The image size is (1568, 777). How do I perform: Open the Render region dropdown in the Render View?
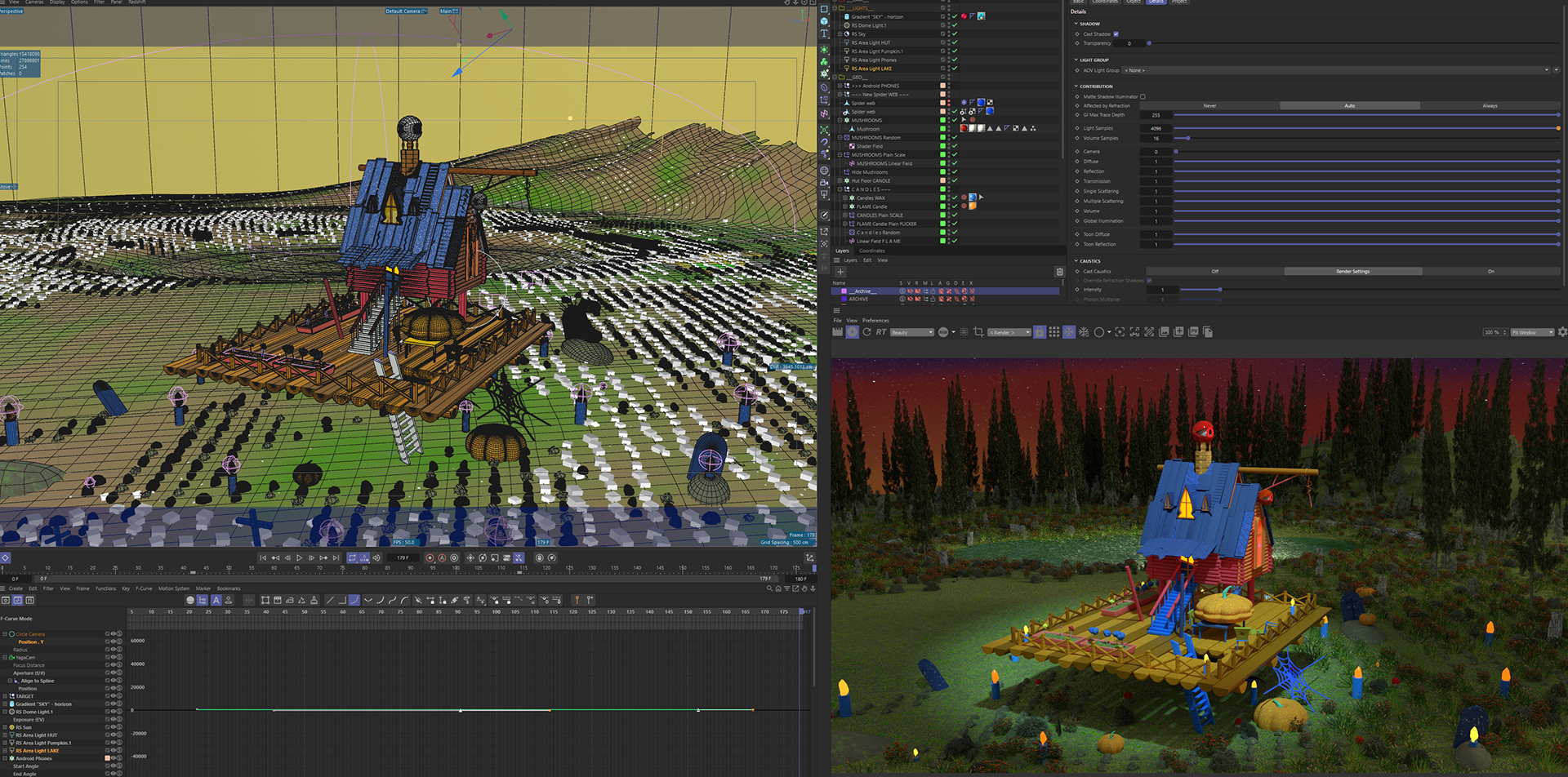[1009, 332]
